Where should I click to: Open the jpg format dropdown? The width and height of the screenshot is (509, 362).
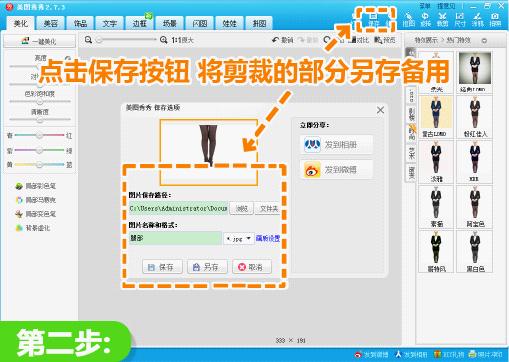tap(238, 239)
